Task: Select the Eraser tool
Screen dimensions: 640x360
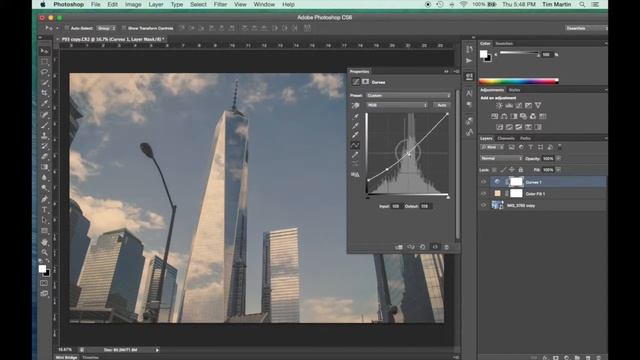Action: [44, 157]
